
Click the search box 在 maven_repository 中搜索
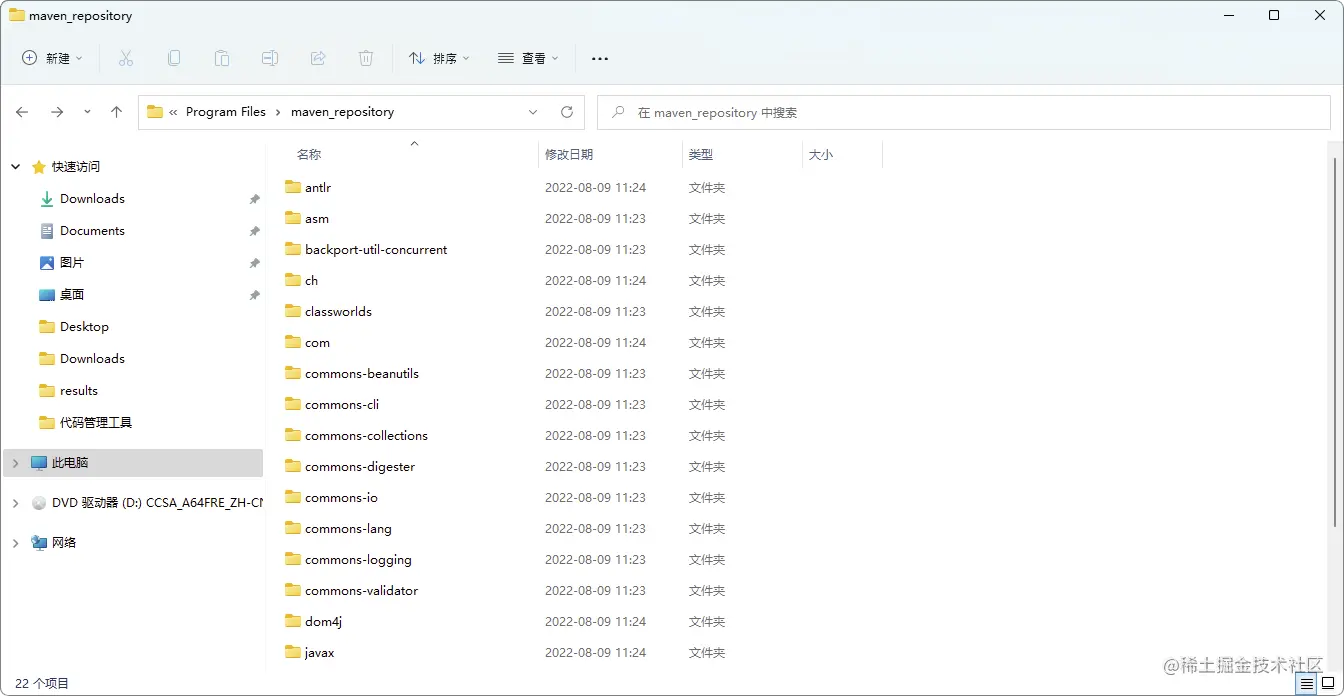(x=964, y=113)
